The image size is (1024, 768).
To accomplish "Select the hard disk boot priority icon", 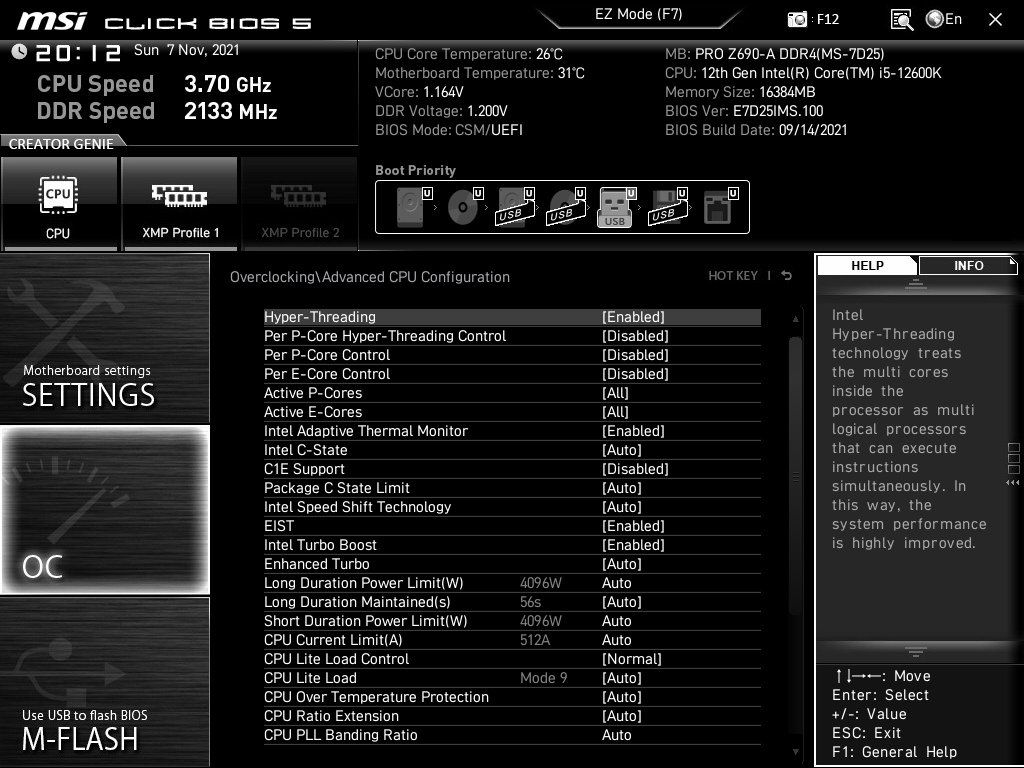I will [413, 207].
